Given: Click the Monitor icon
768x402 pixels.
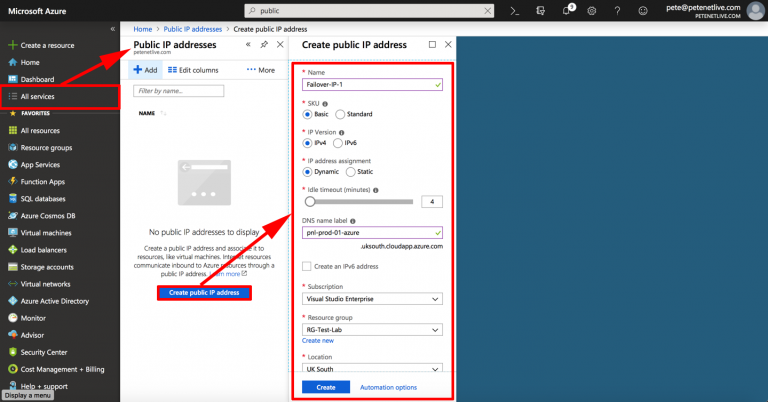Looking at the screenshot, I should coord(13,318).
